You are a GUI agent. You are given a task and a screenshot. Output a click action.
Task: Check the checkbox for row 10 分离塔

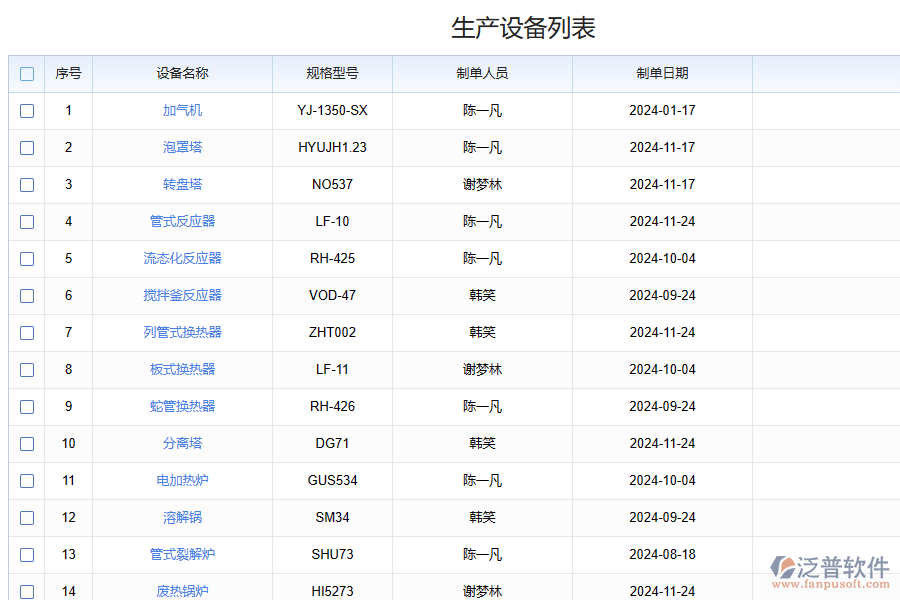[x=26, y=443]
